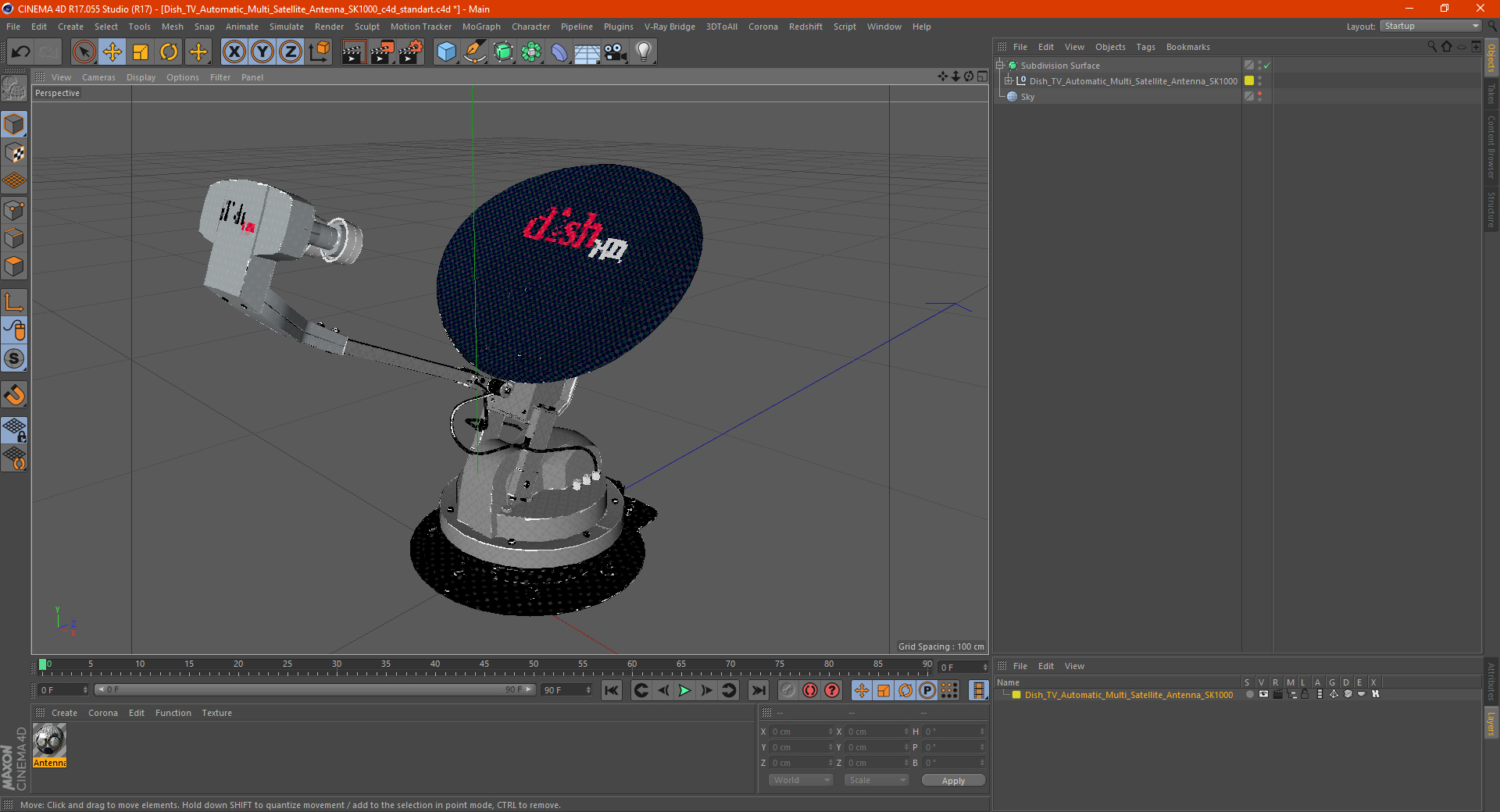Click yellow layer swatch on Dish_TV object
The image size is (1500, 812).
click(x=1249, y=81)
